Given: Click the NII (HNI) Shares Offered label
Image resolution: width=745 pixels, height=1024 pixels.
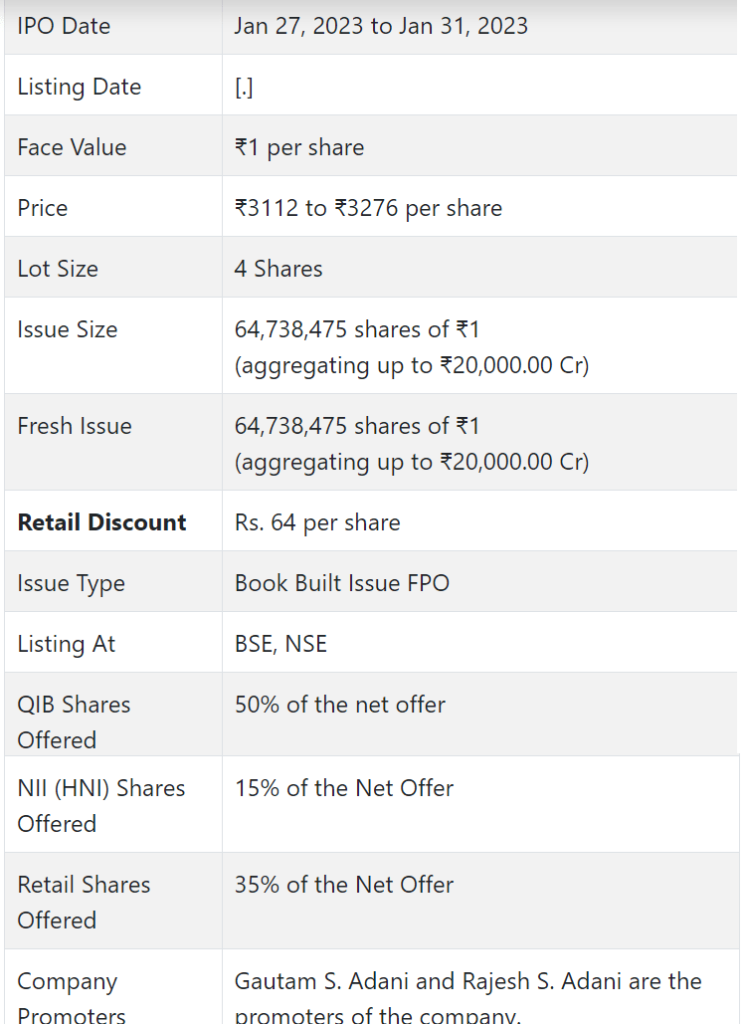Looking at the screenshot, I should tap(101, 806).
